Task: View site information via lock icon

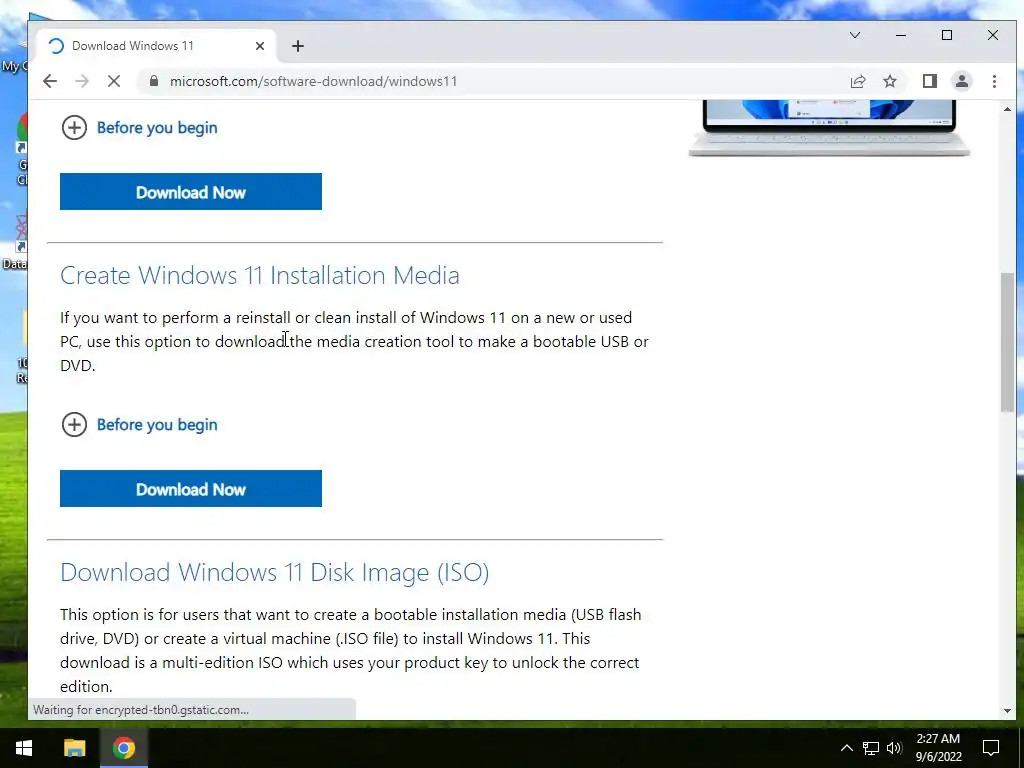Action: tap(154, 81)
